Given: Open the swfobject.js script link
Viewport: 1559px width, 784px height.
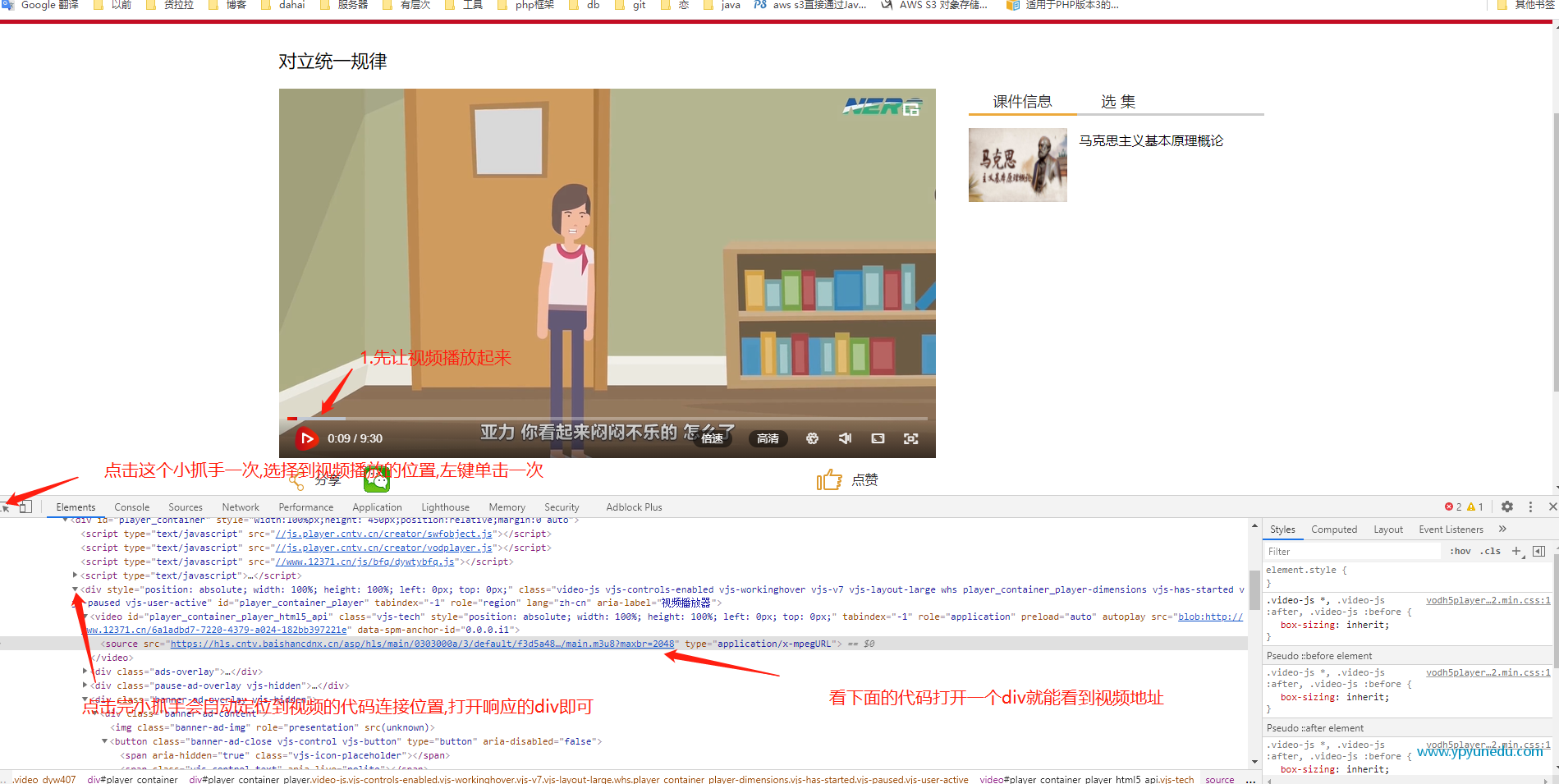Looking at the screenshot, I should (386, 534).
